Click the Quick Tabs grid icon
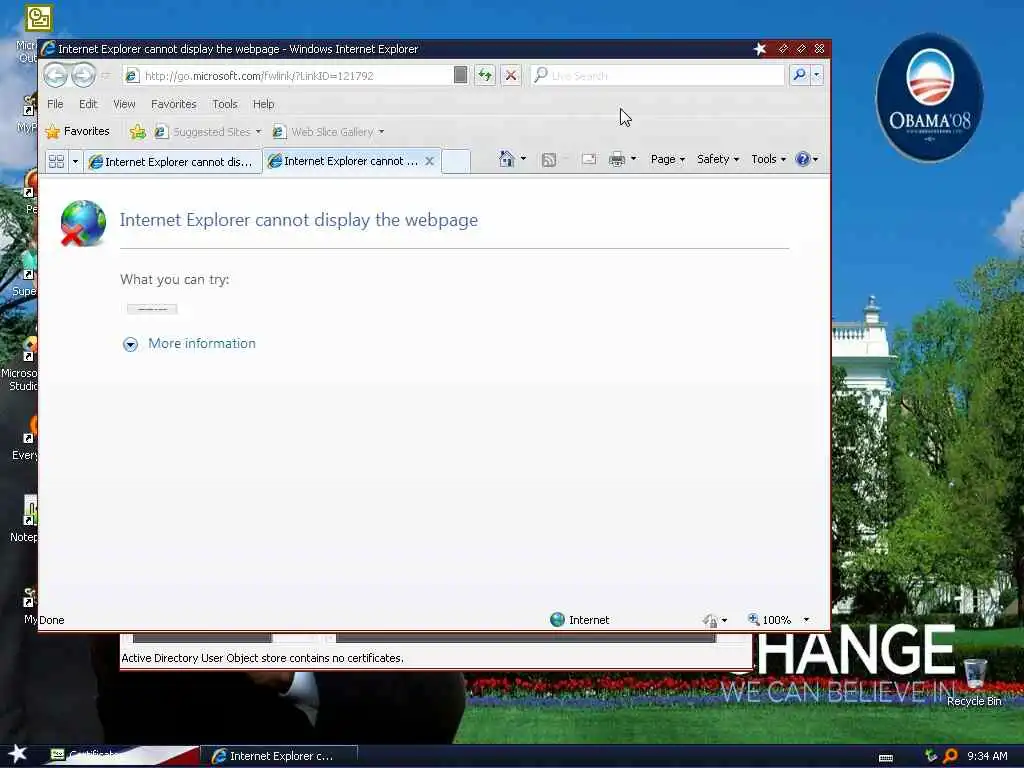Image resolution: width=1024 pixels, height=768 pixels. pyautogui.click(x=57, y=161)
